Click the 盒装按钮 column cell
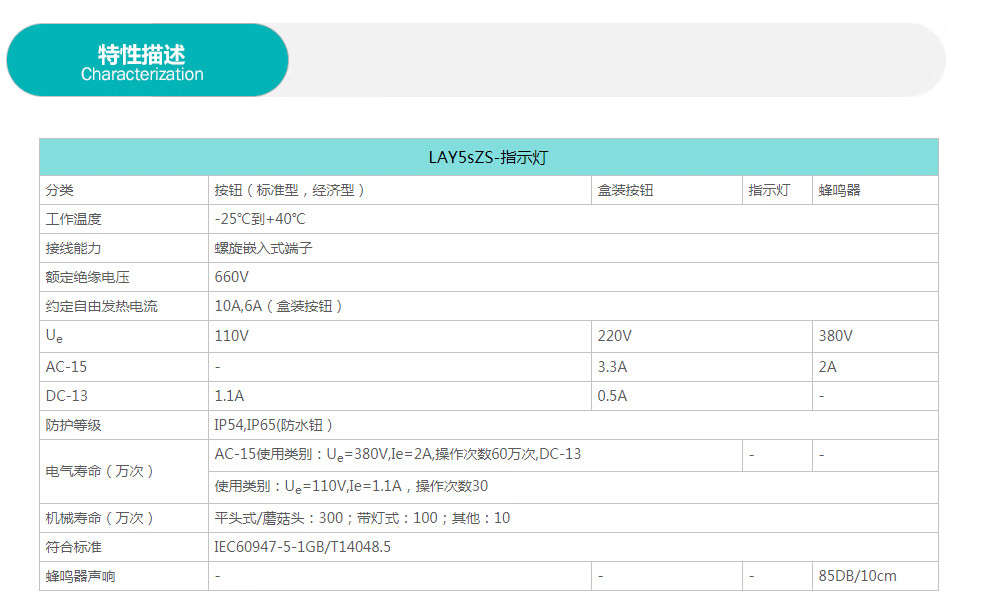The height and width of the screenshot is (612, 990). [x=667, y=190]
